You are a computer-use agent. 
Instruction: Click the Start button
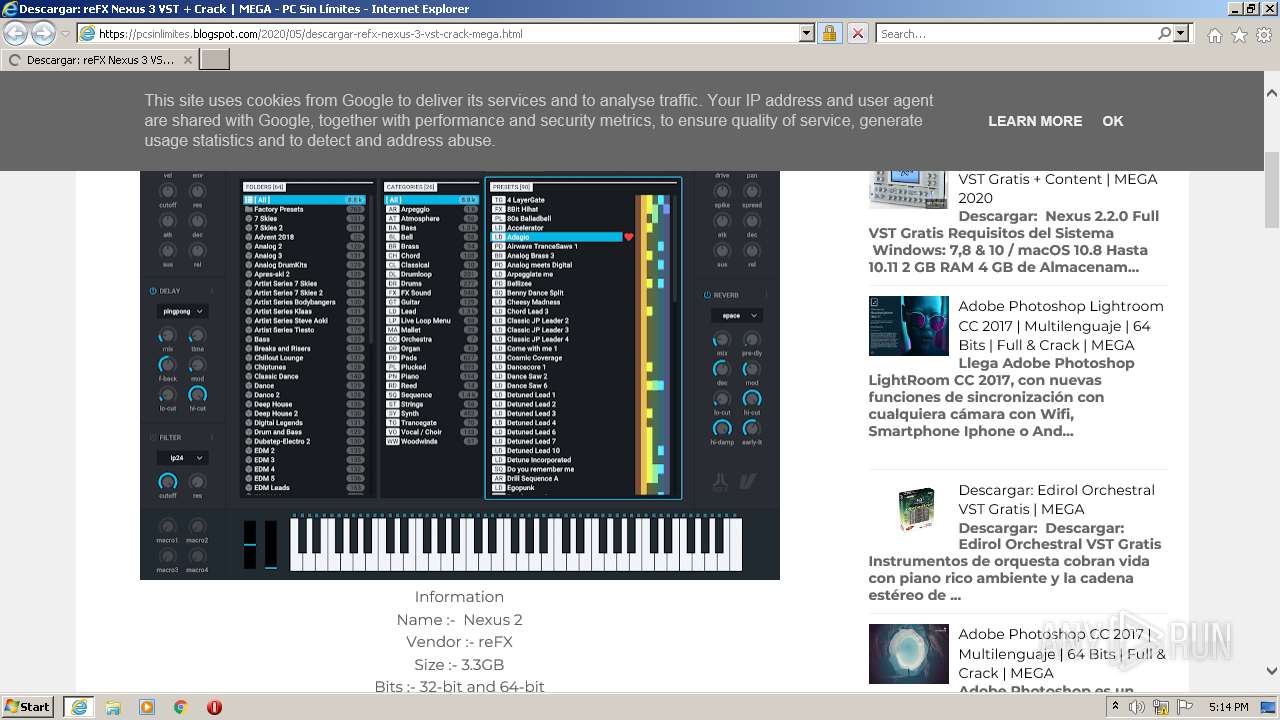pyautogui.click(x=27, y=707)
